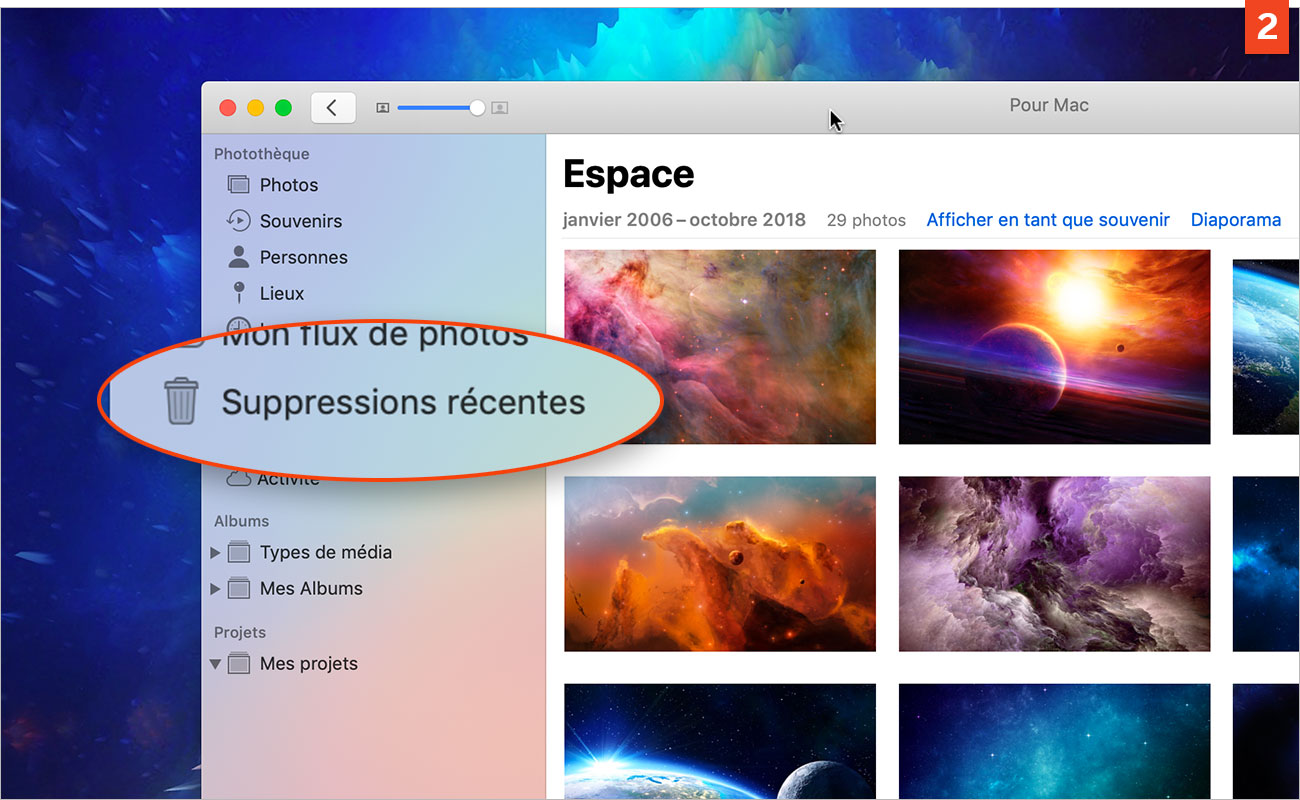The height and width of the screenshot is (800, 1300).
Task: Click the green full-screen window button
Action: click(x=284, y=107)
